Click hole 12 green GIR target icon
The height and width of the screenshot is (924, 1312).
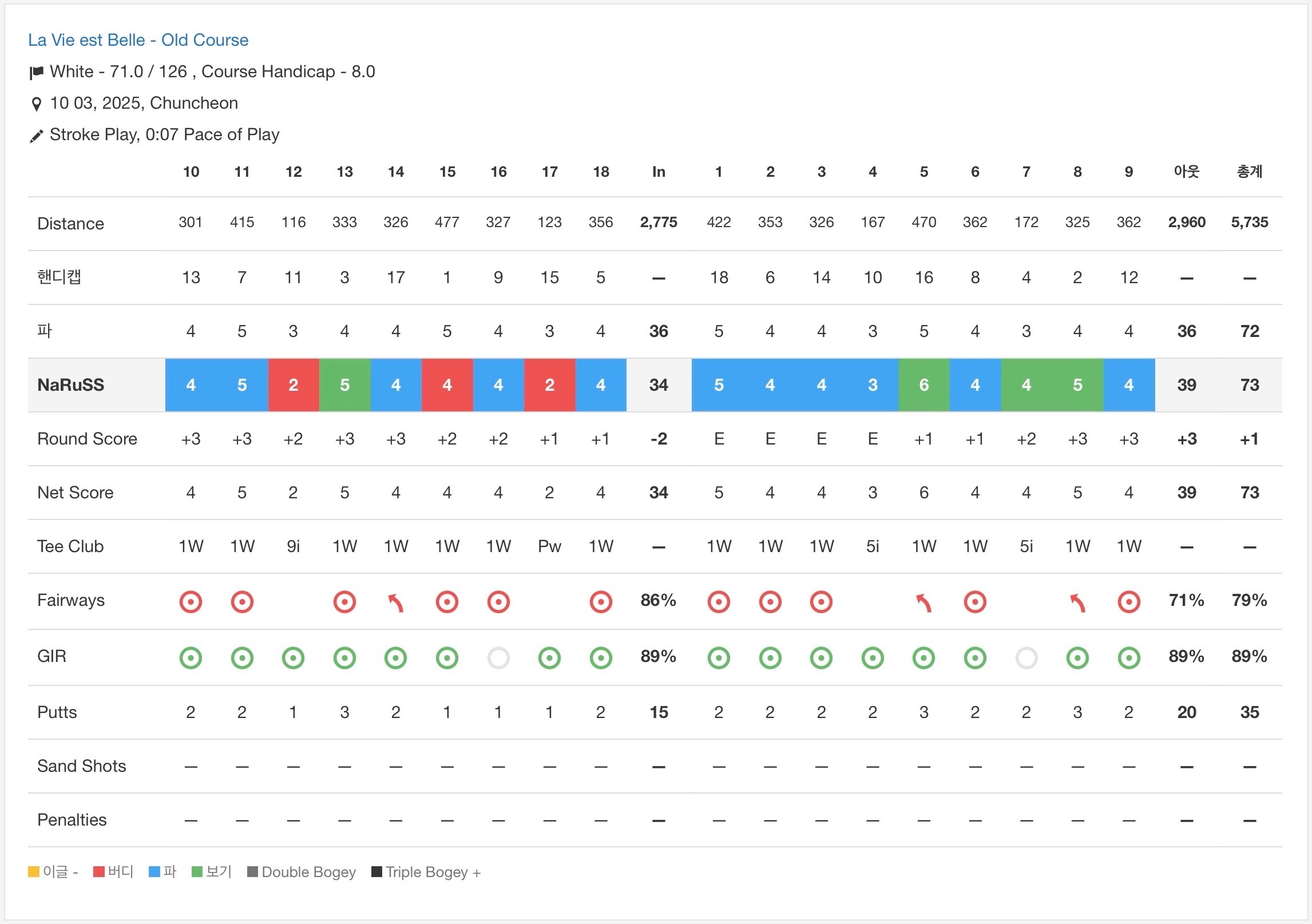coord(293,658)
